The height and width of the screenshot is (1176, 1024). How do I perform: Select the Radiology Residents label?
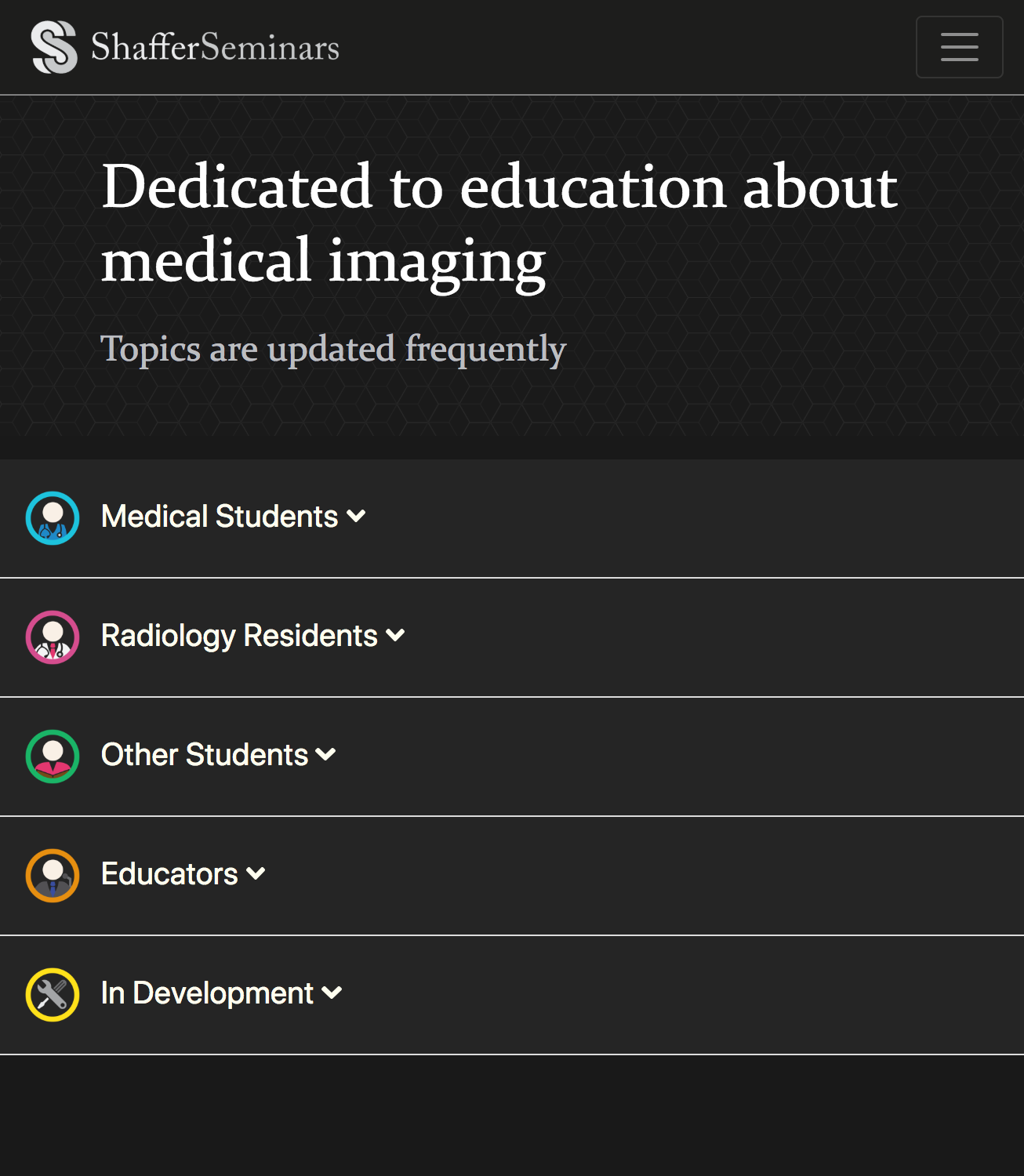239,636
